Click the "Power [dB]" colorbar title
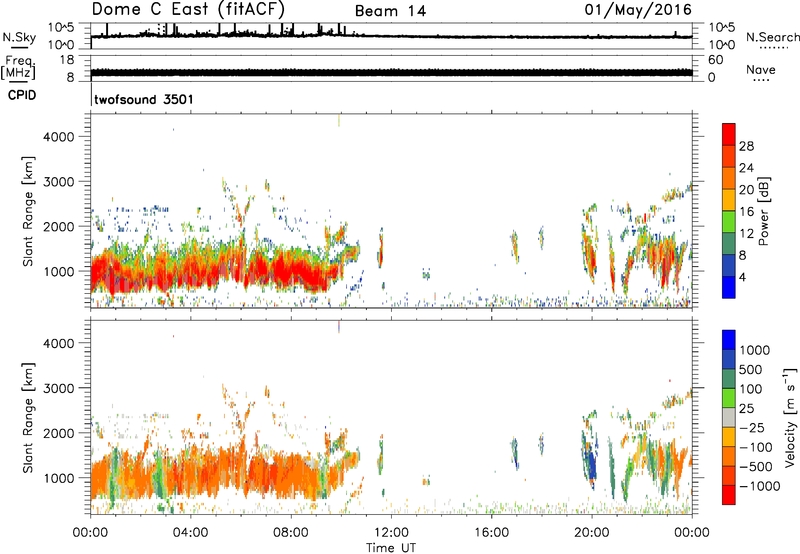The height and width of the screenshot is (554, 800). coord(764,211)
